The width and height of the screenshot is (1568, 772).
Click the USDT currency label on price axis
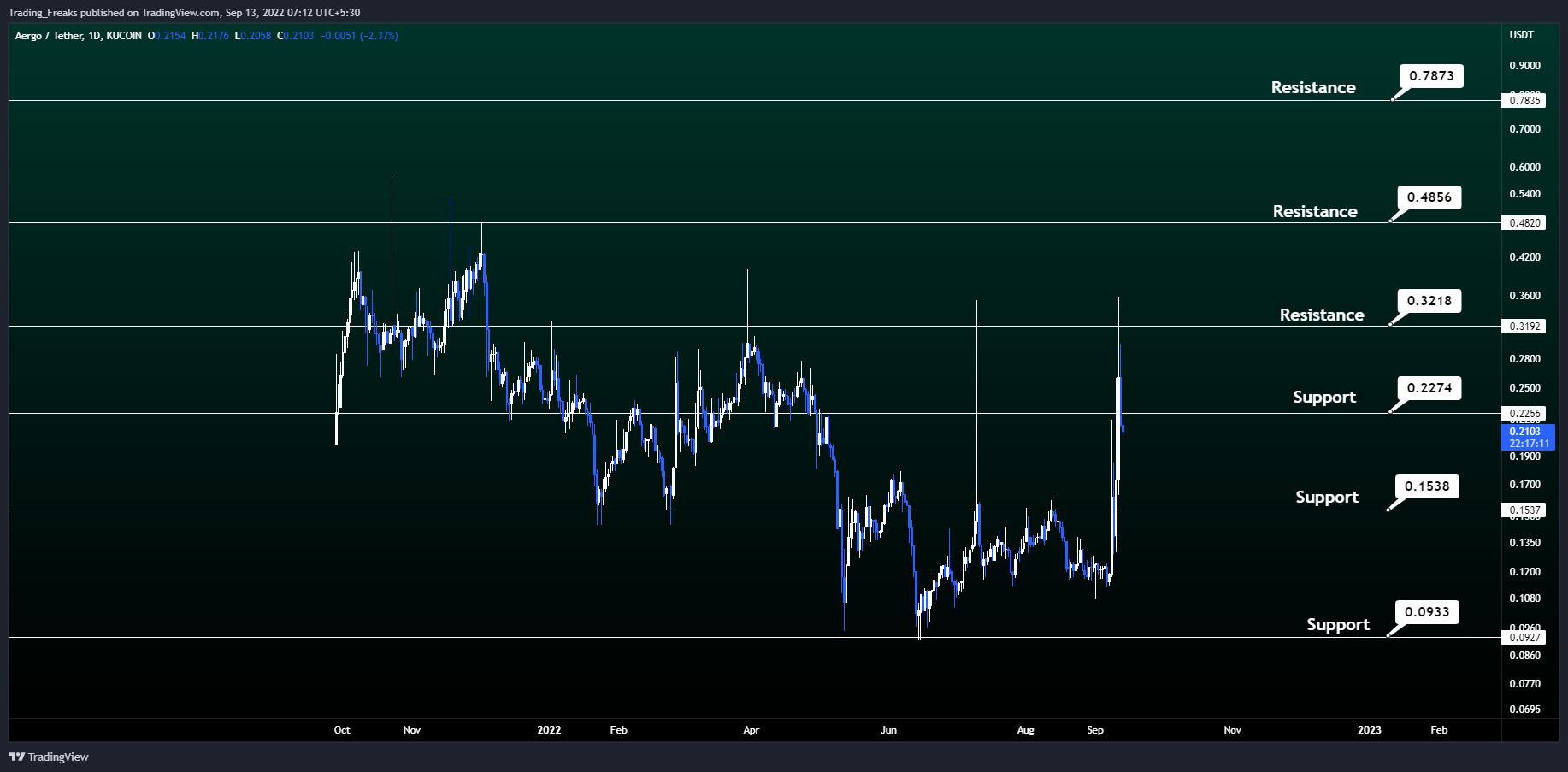click(x=1521, y=35)
